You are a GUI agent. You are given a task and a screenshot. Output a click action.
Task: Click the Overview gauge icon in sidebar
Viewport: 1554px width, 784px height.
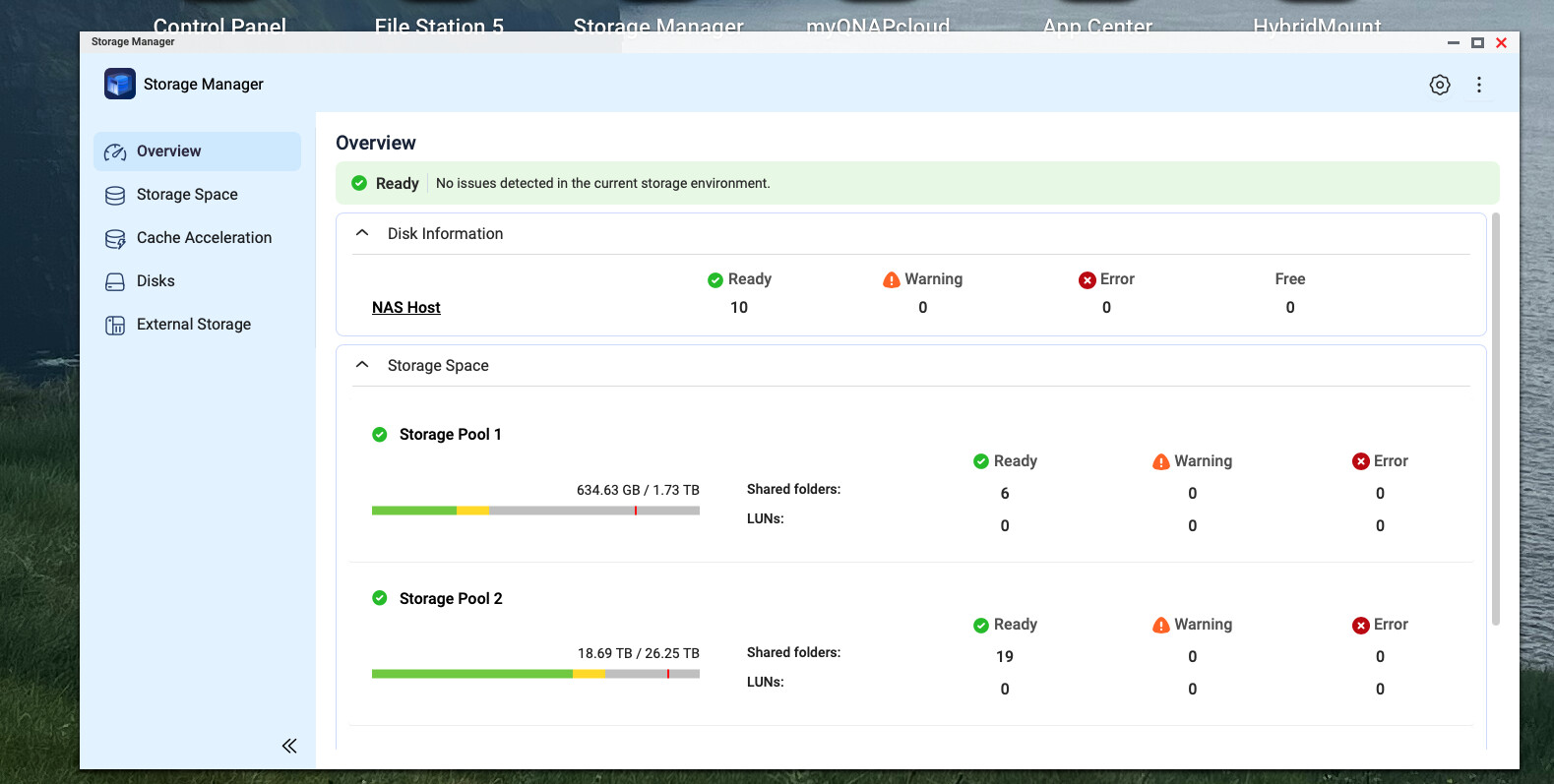pos(115,151)
